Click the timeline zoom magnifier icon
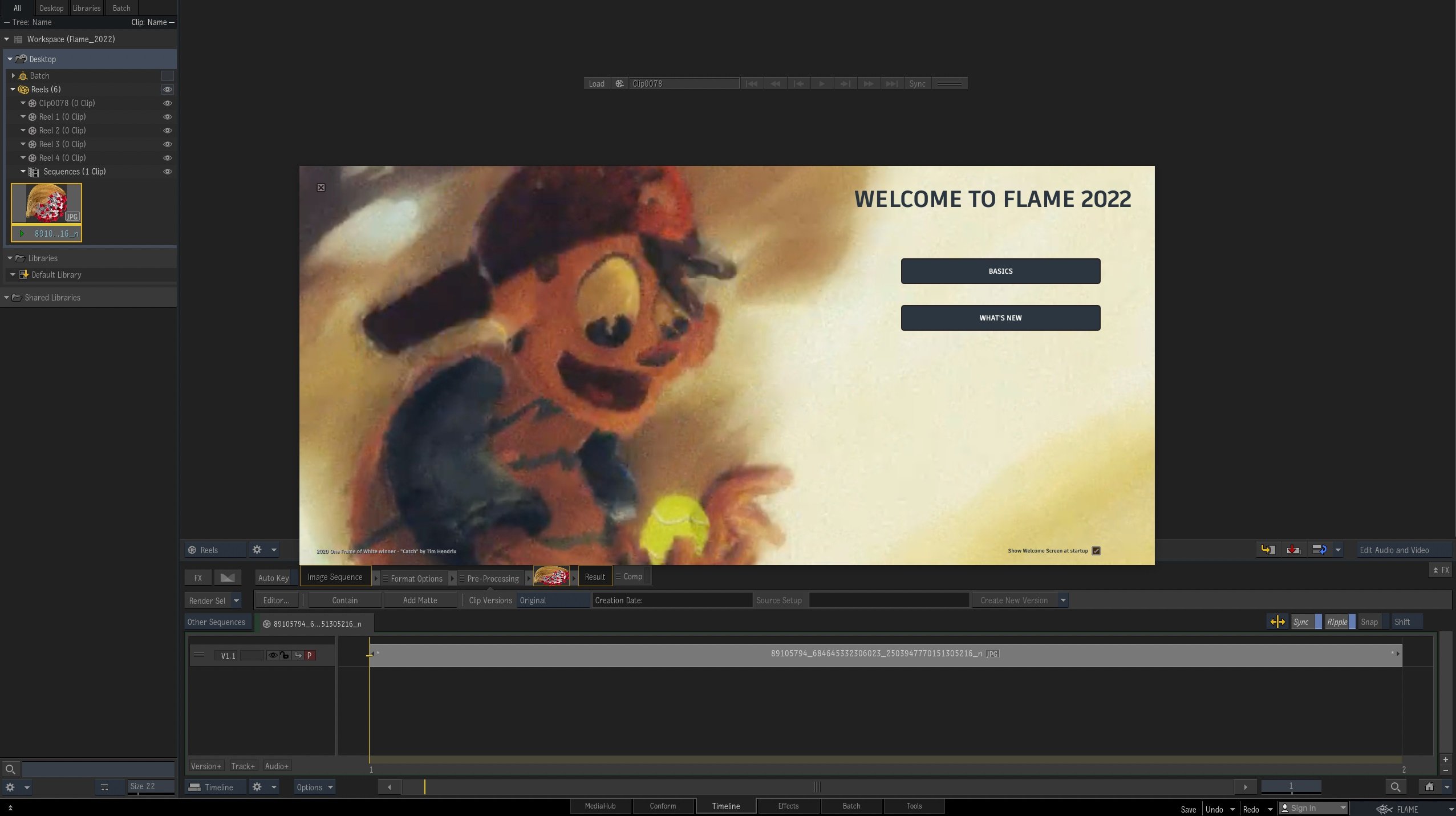This screenshot has height=816, width=1456. pyautogui.click(x=1396, y=787)
